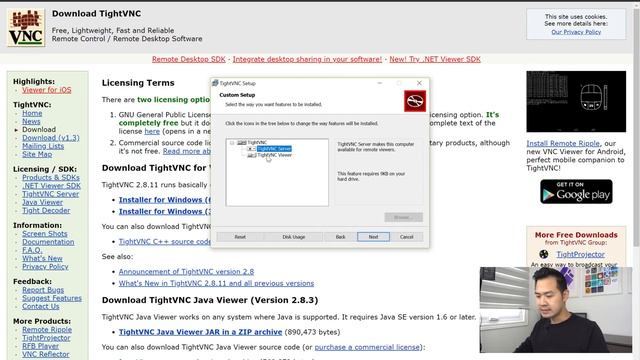The image size is (640, 360).
Task: Go to Home in TightVNC sidebar
Action: coord(32,113)
